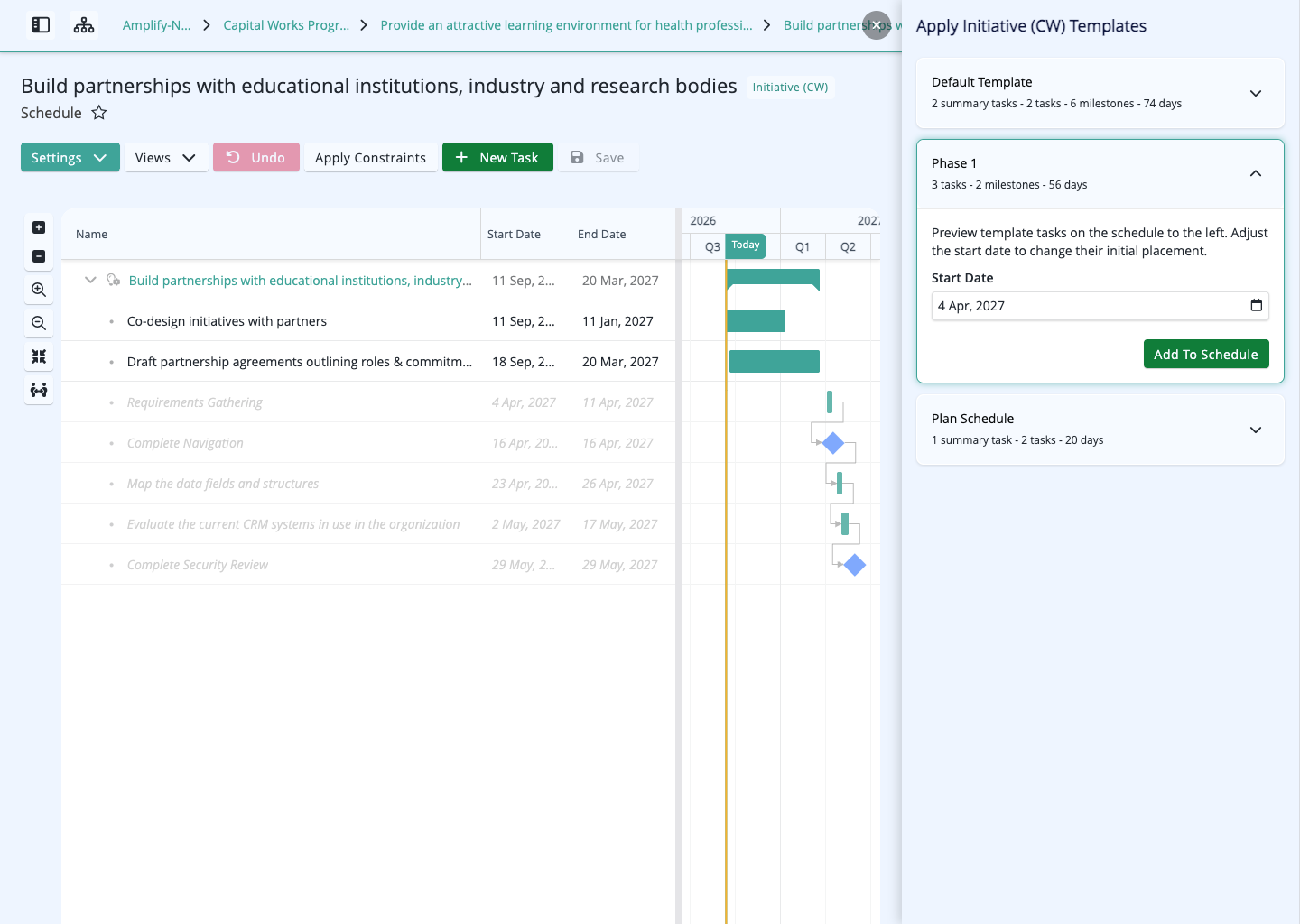Image resolution: width=1300 pixels, height=924 pixels.
Task: Click Requirements Gathering Gantt bar
Action: [830, 402]
